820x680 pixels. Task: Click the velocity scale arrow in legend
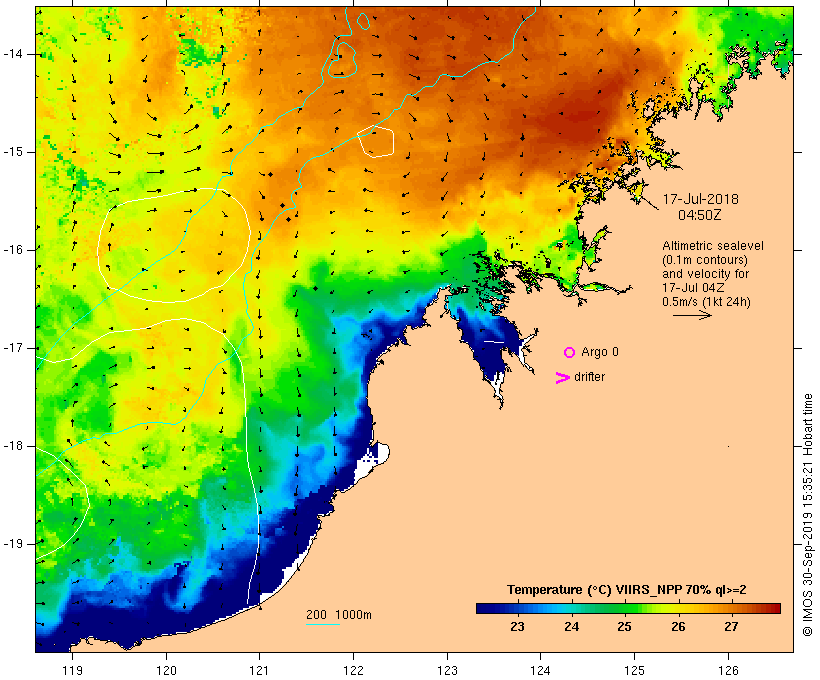692,315
